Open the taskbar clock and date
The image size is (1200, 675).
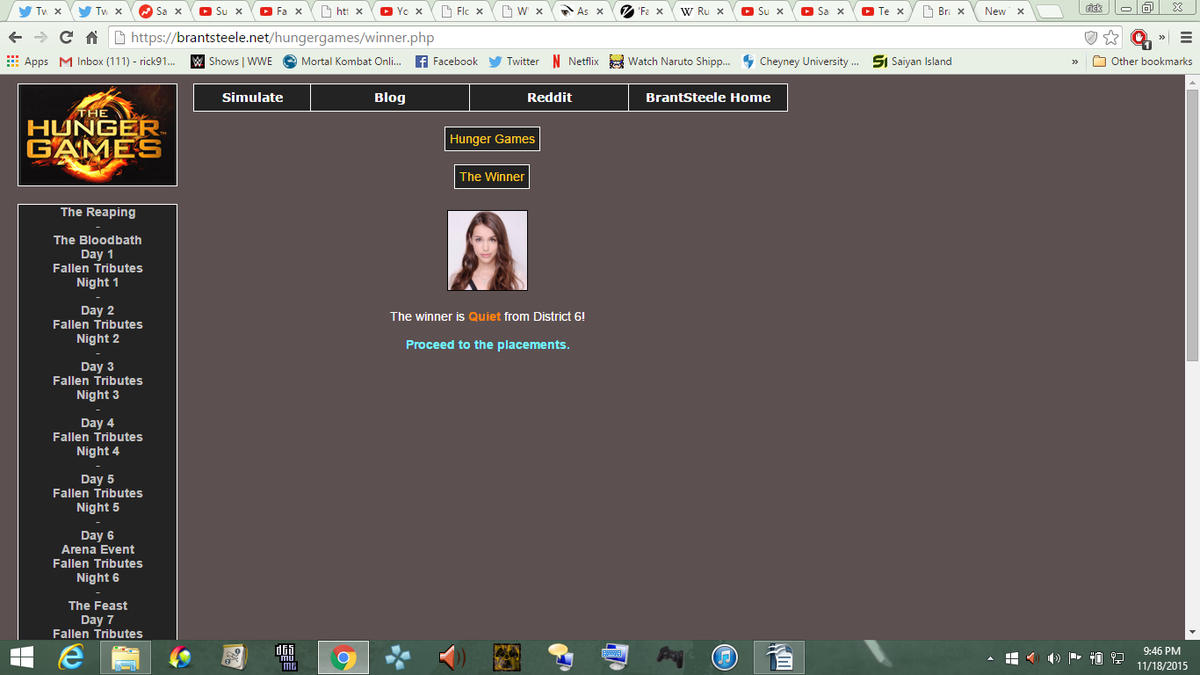click(x=1161, y=658)
